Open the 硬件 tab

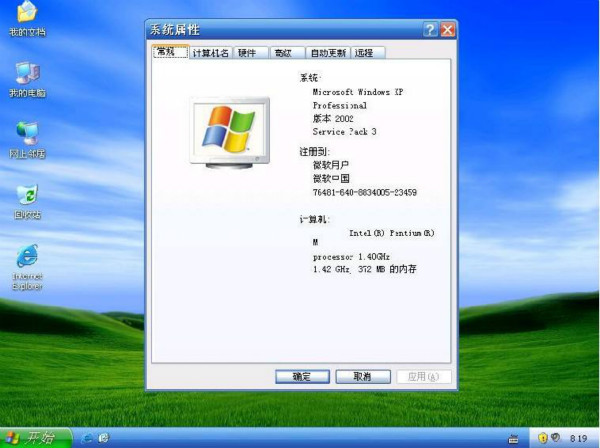[x=248, y=53]
